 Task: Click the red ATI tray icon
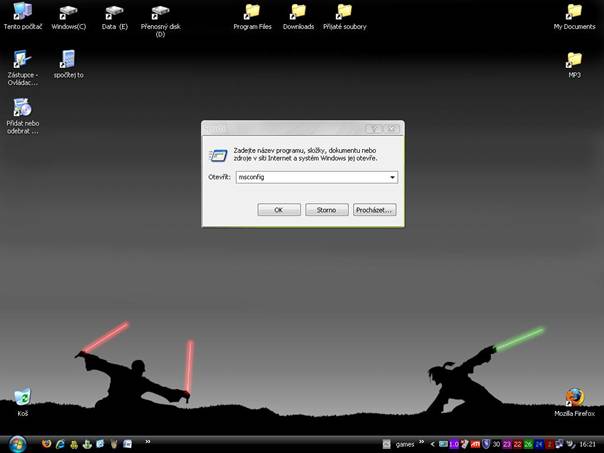pos(475,444)
